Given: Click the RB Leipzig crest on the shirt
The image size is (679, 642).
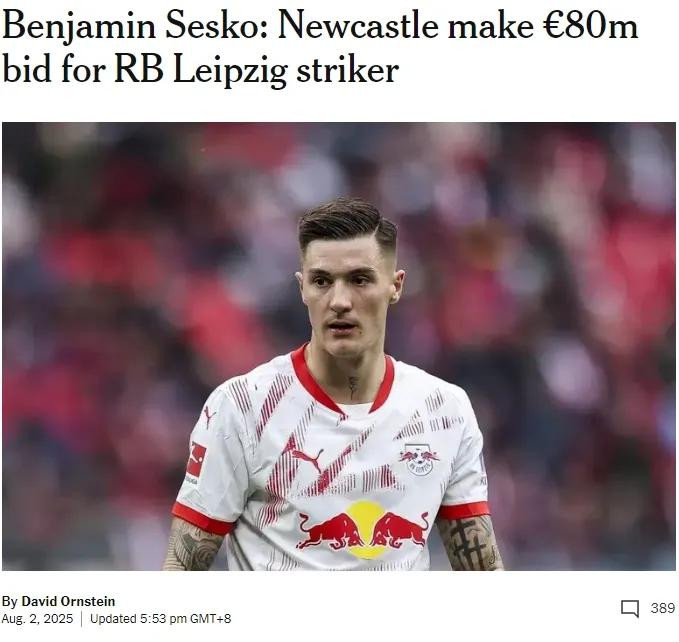Looking at the screenshot, I should point(419,459).
